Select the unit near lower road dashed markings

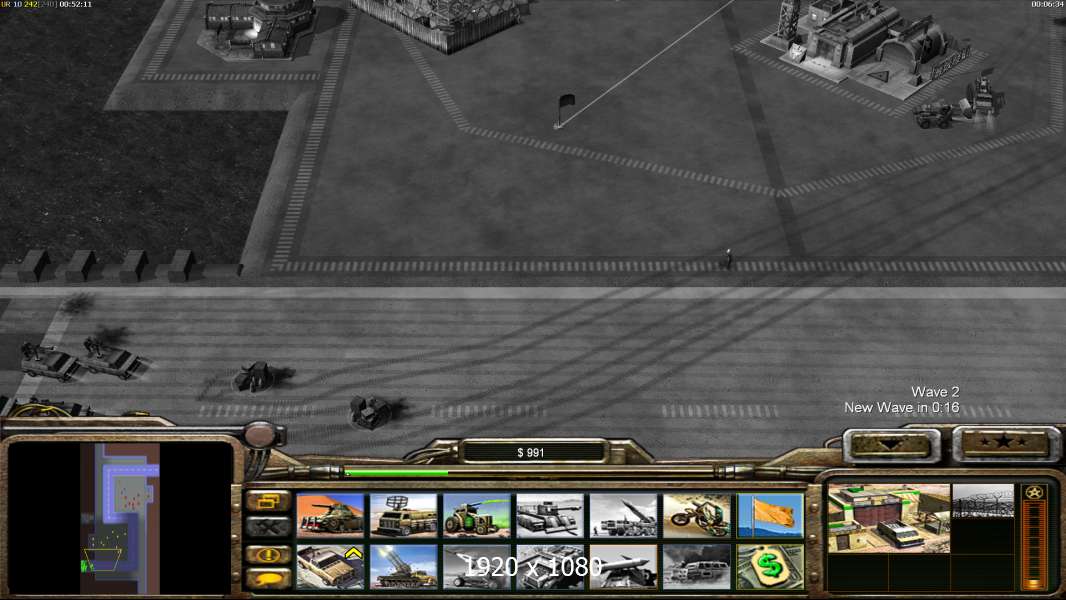[371, 412]
